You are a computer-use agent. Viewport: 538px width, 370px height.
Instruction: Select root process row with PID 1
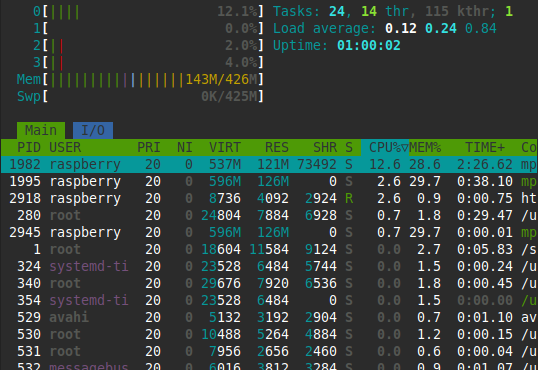pyautogui.click(x=269, y=250)
